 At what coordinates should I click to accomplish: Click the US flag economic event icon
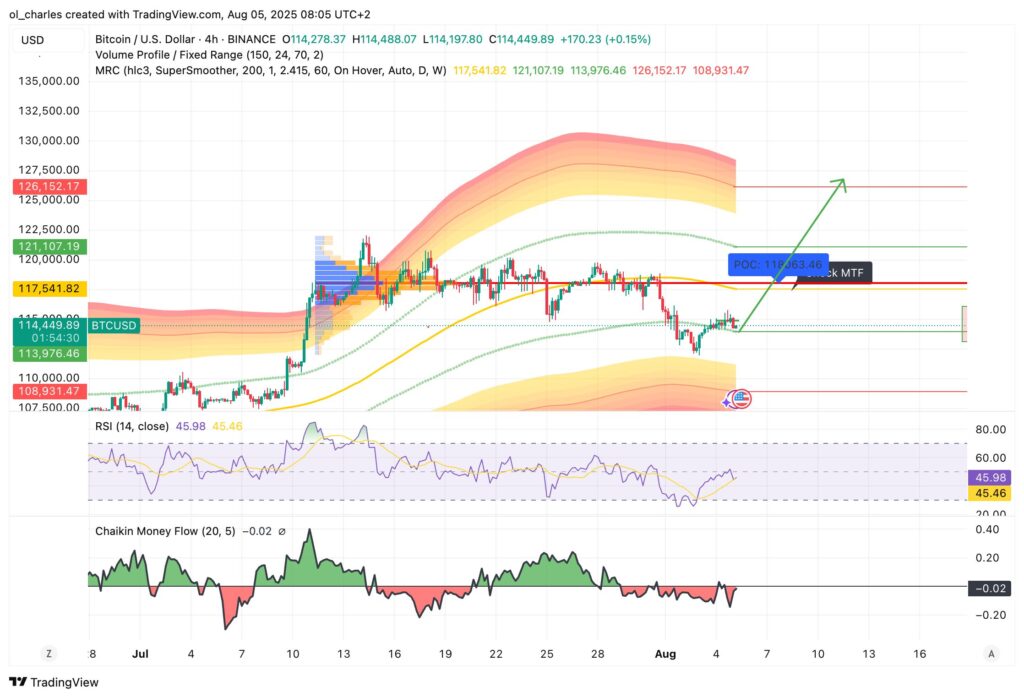click(741, 398)
